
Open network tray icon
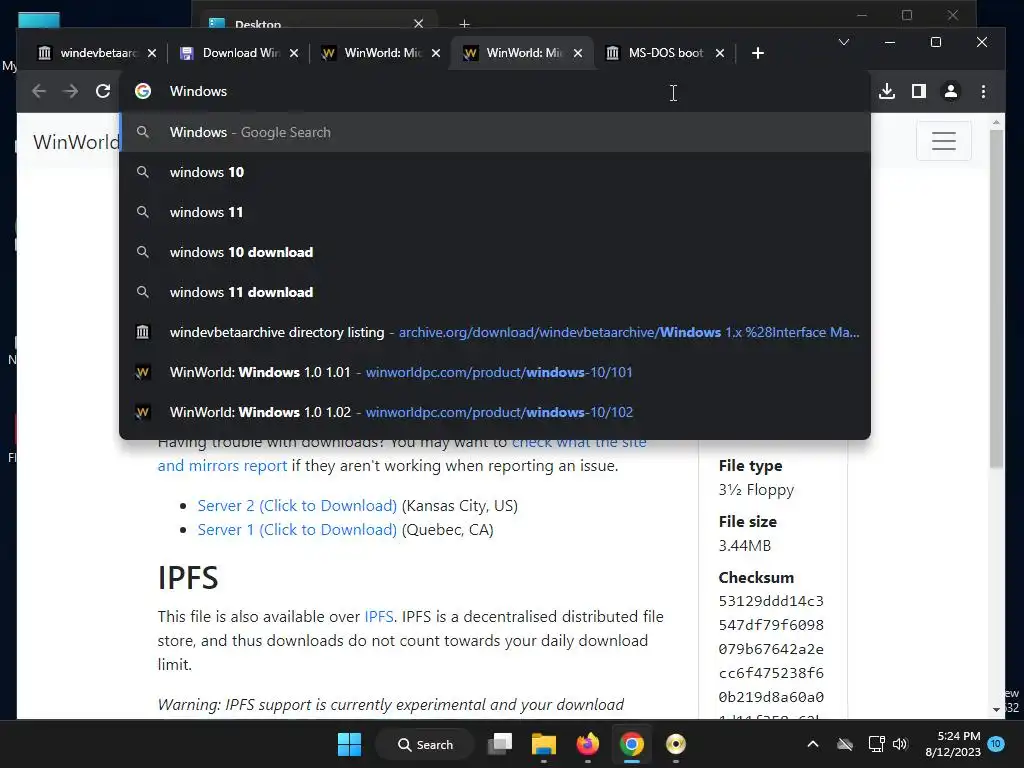pyautogui.click(x=876, y=744)
